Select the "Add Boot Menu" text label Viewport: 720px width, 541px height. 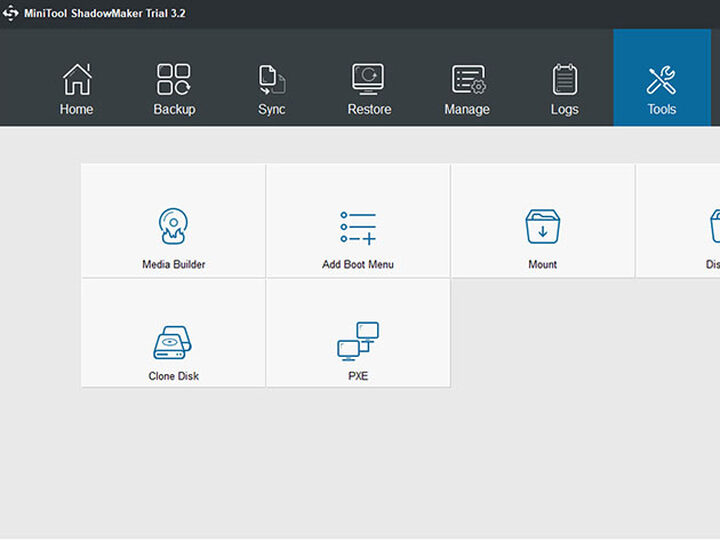pos(358,265)
